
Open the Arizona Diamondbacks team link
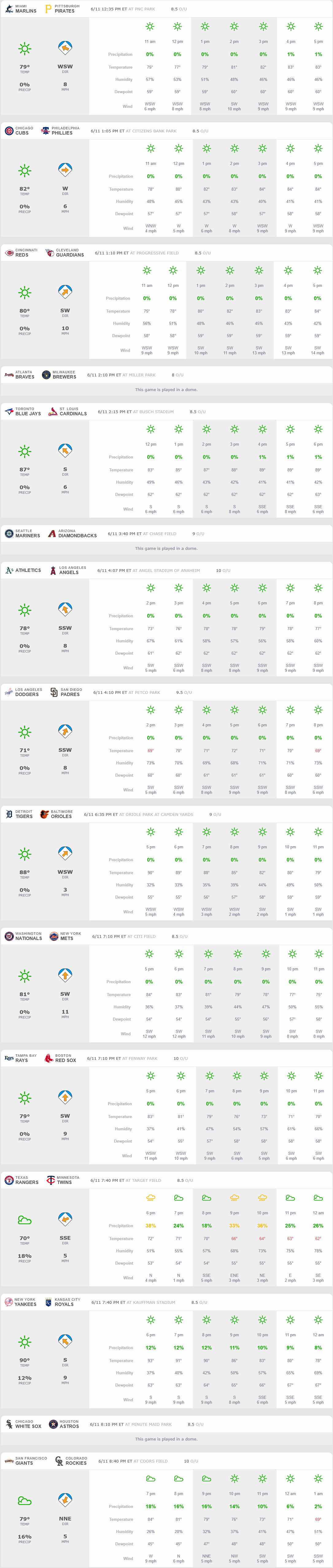pos(77,534)
